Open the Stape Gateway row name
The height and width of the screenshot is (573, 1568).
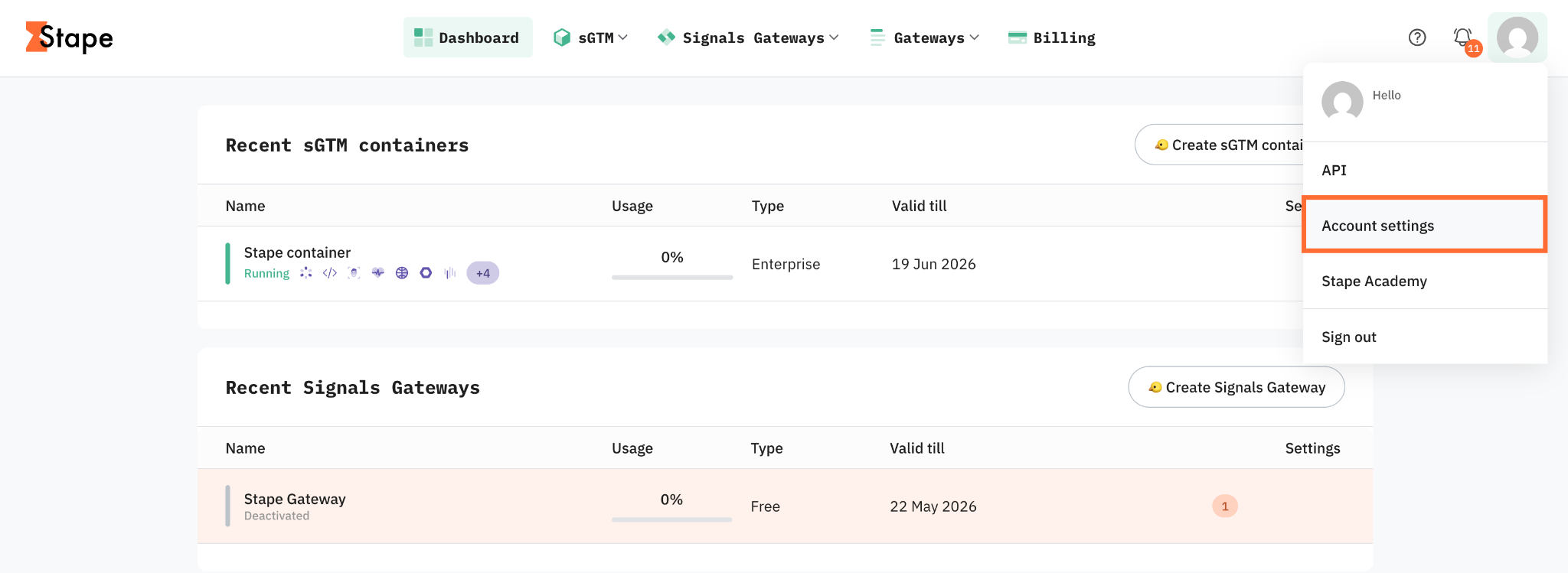tap(295, 499)
